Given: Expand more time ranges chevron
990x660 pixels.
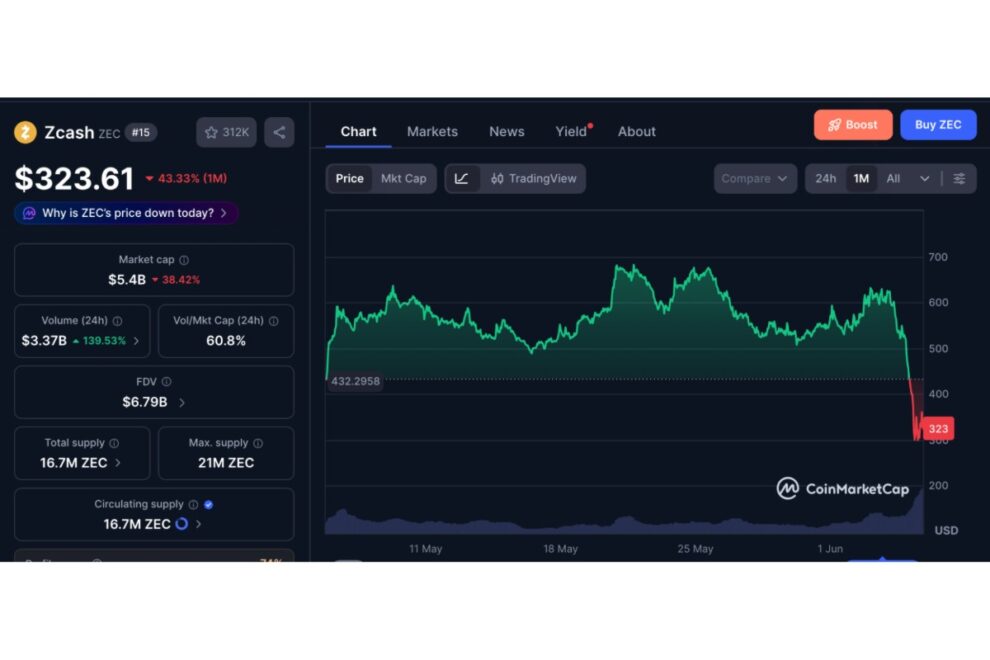Looking at the screenshot, I should pos(924,179).
